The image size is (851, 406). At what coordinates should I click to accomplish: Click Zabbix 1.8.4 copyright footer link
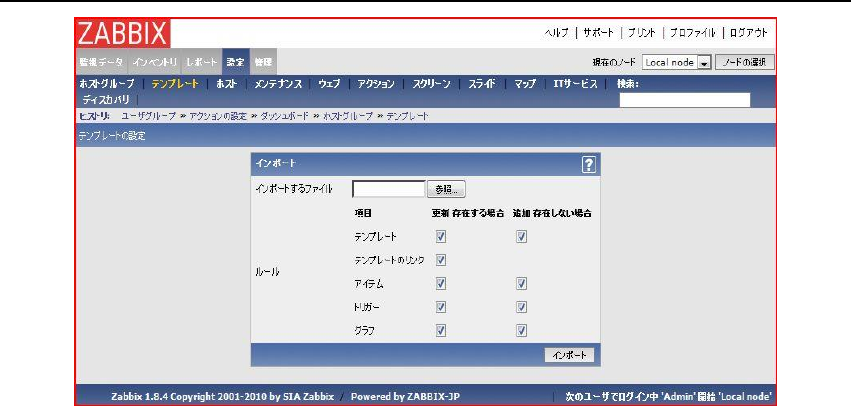223,396
